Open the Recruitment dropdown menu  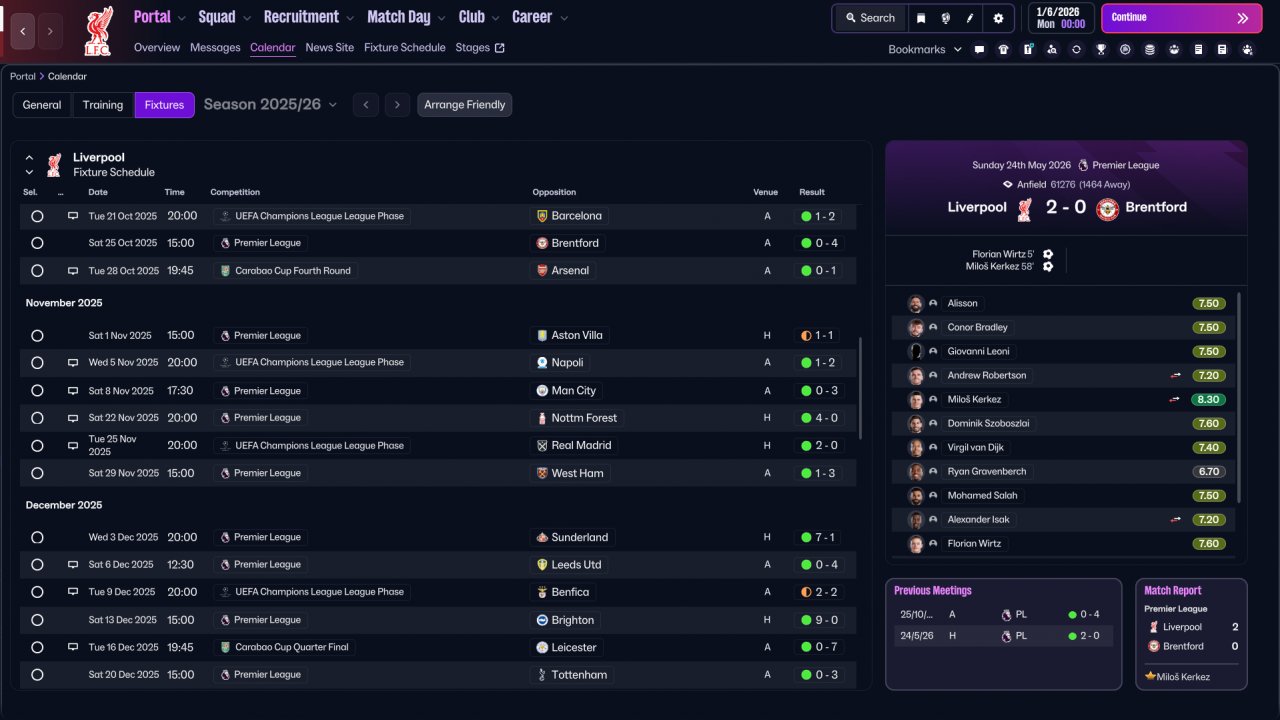[309, 17]
